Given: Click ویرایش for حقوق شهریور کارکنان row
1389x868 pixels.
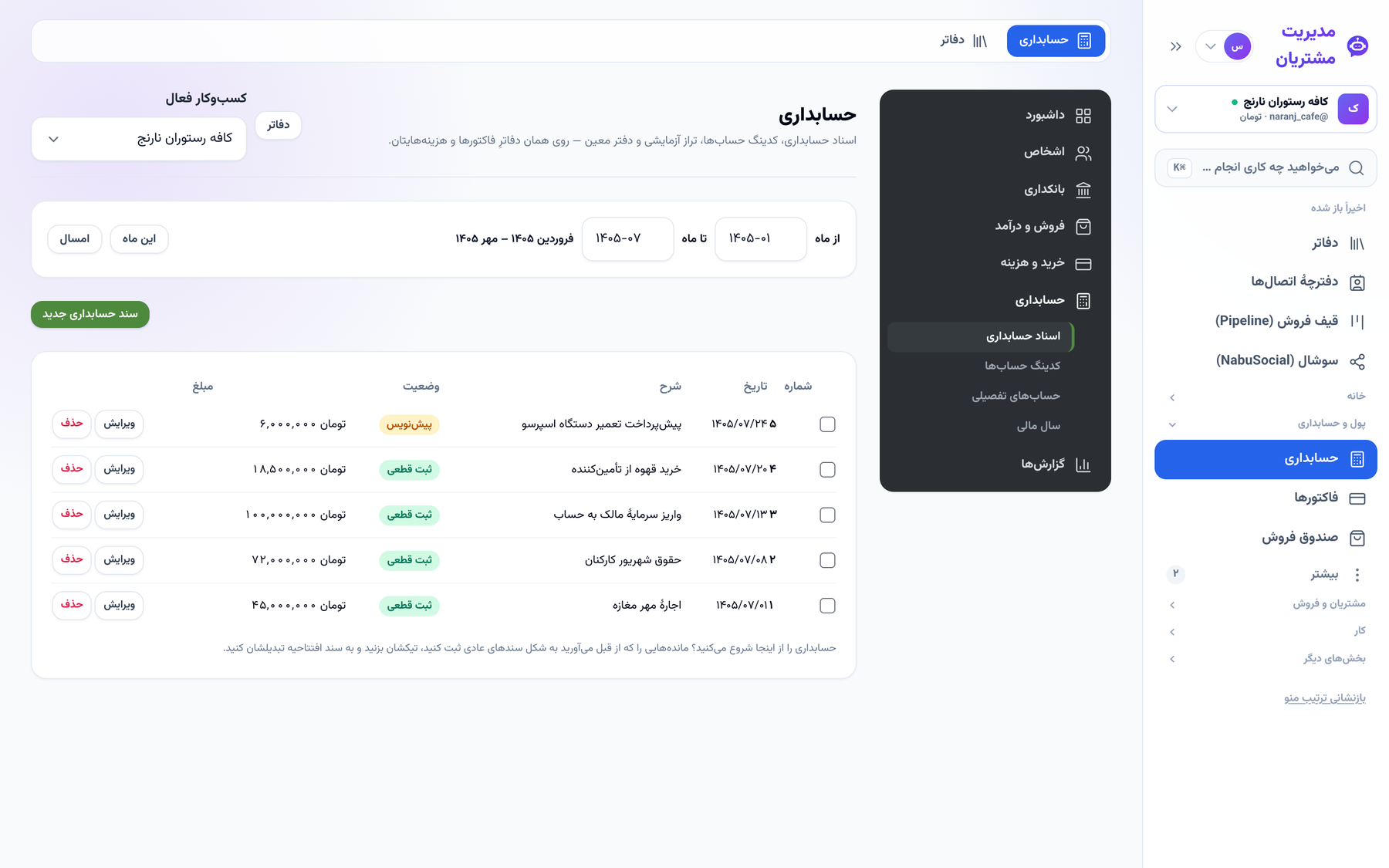Looking at the screenshot, I should click(x=119, y=559).
